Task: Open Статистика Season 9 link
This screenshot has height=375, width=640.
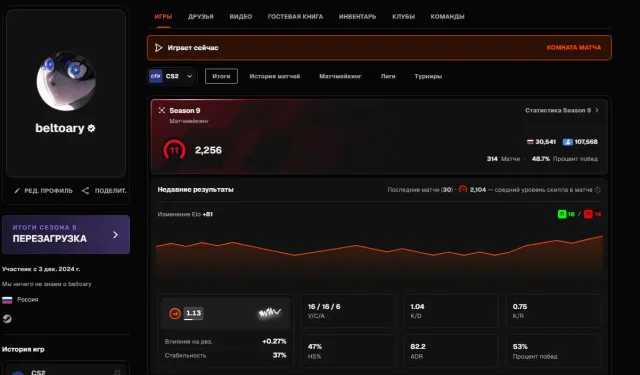Action: [558, 111]
